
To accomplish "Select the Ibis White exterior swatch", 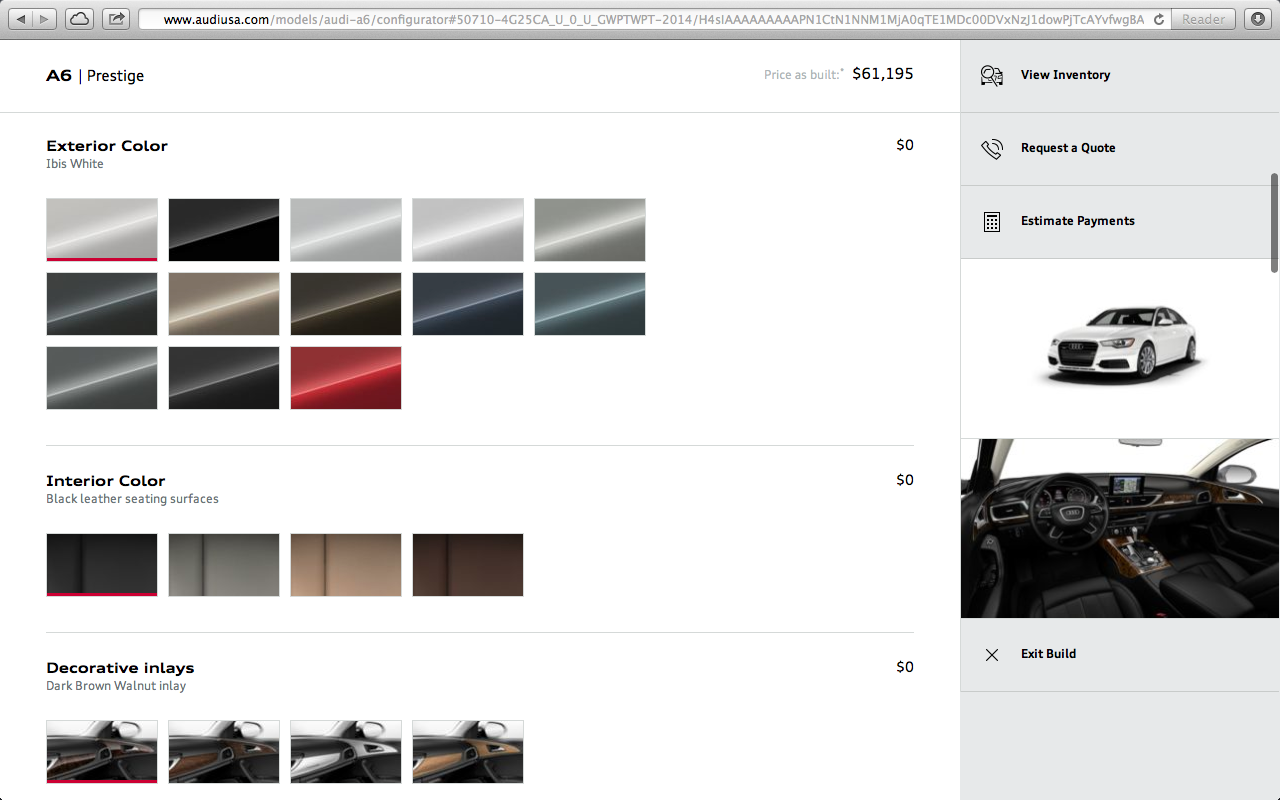I will [x=102, y=230].
